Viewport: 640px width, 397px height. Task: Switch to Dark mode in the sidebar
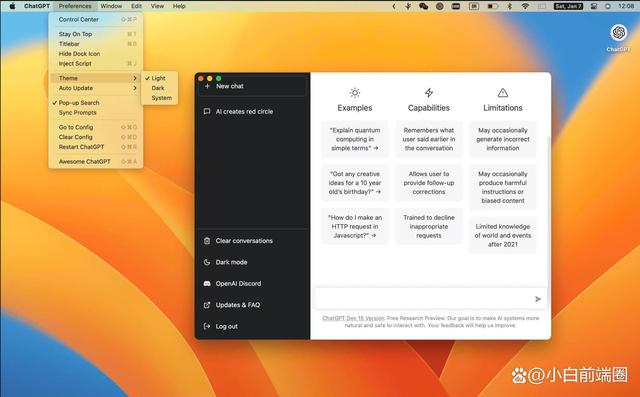(252, 262)
